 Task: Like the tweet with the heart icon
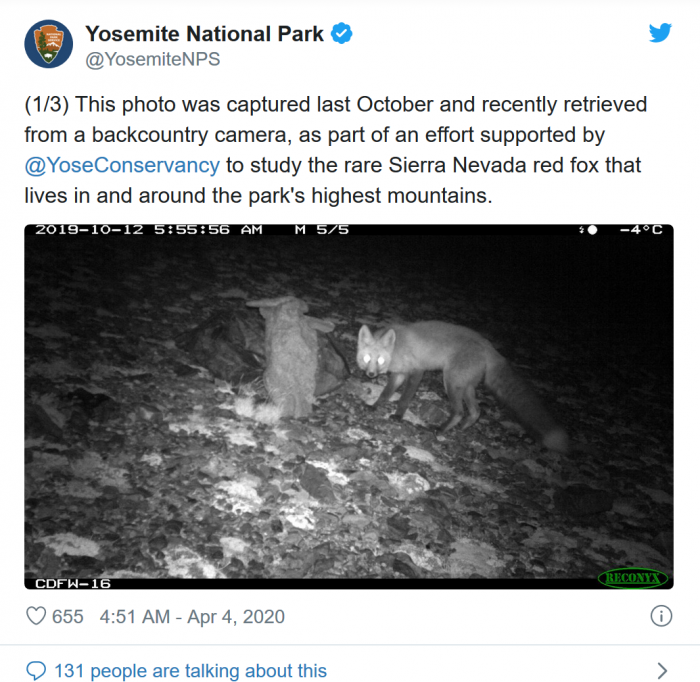pyautogui.click(x=36, y=616)
